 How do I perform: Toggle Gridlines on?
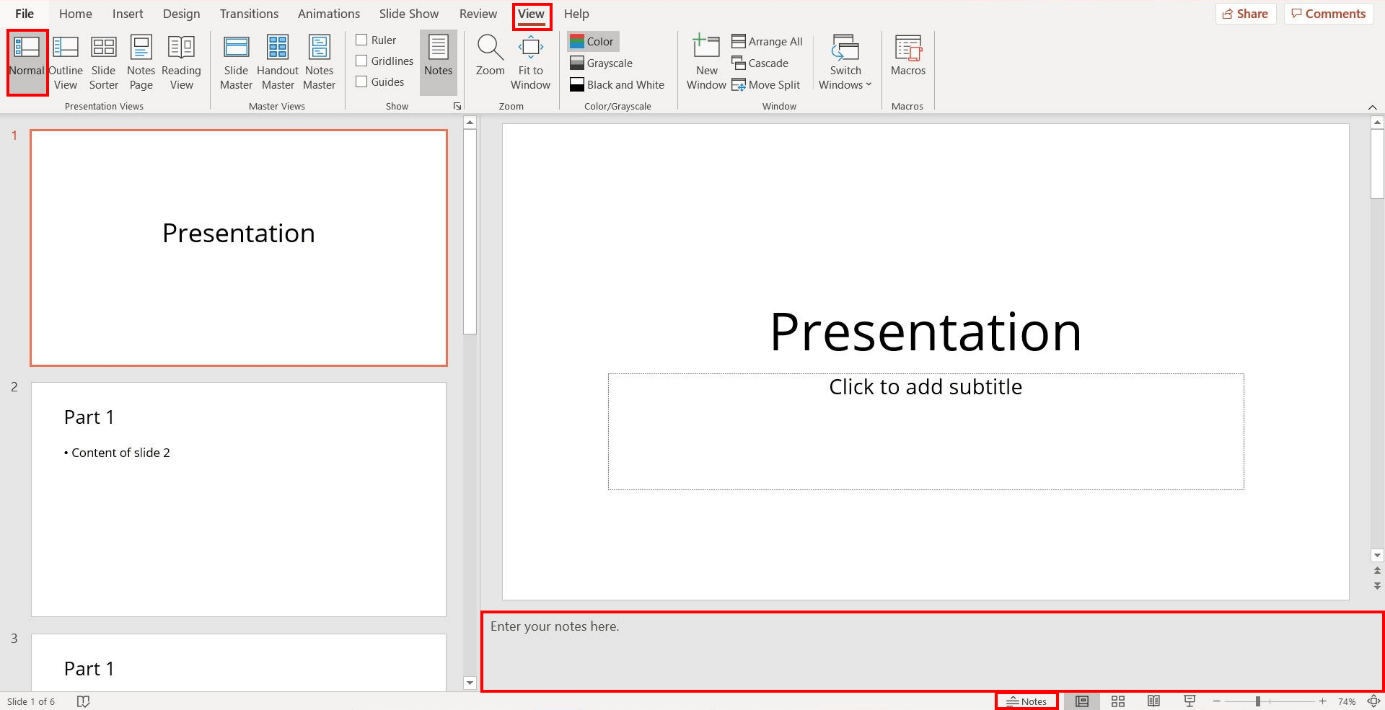[x=362, y=60]
